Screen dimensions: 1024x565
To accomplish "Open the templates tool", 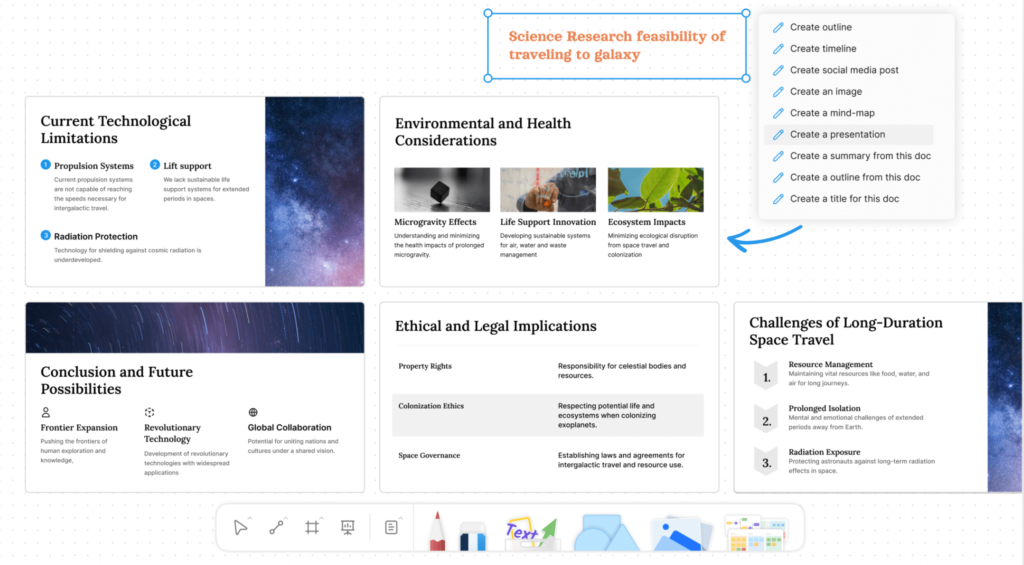I will (x=755, y=533).
